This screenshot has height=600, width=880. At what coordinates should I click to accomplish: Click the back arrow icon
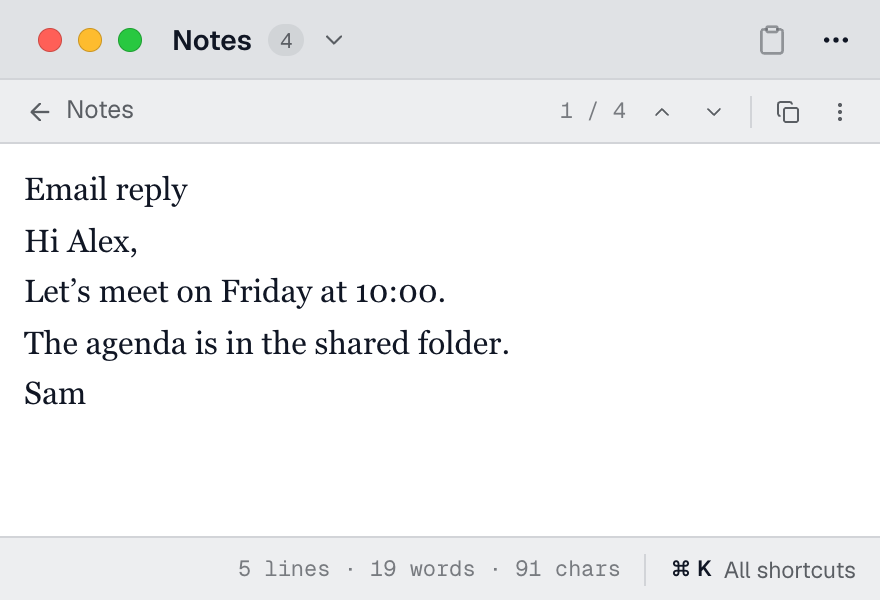coord(40,112)
